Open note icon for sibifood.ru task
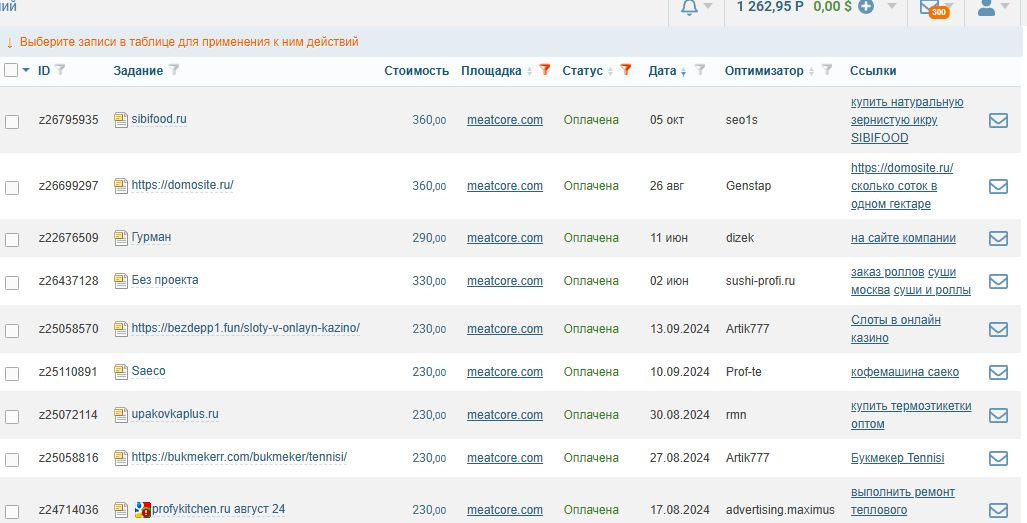The height and width of the screenshot is (523, 1027). pyautogui.click(x=121, y=120)
